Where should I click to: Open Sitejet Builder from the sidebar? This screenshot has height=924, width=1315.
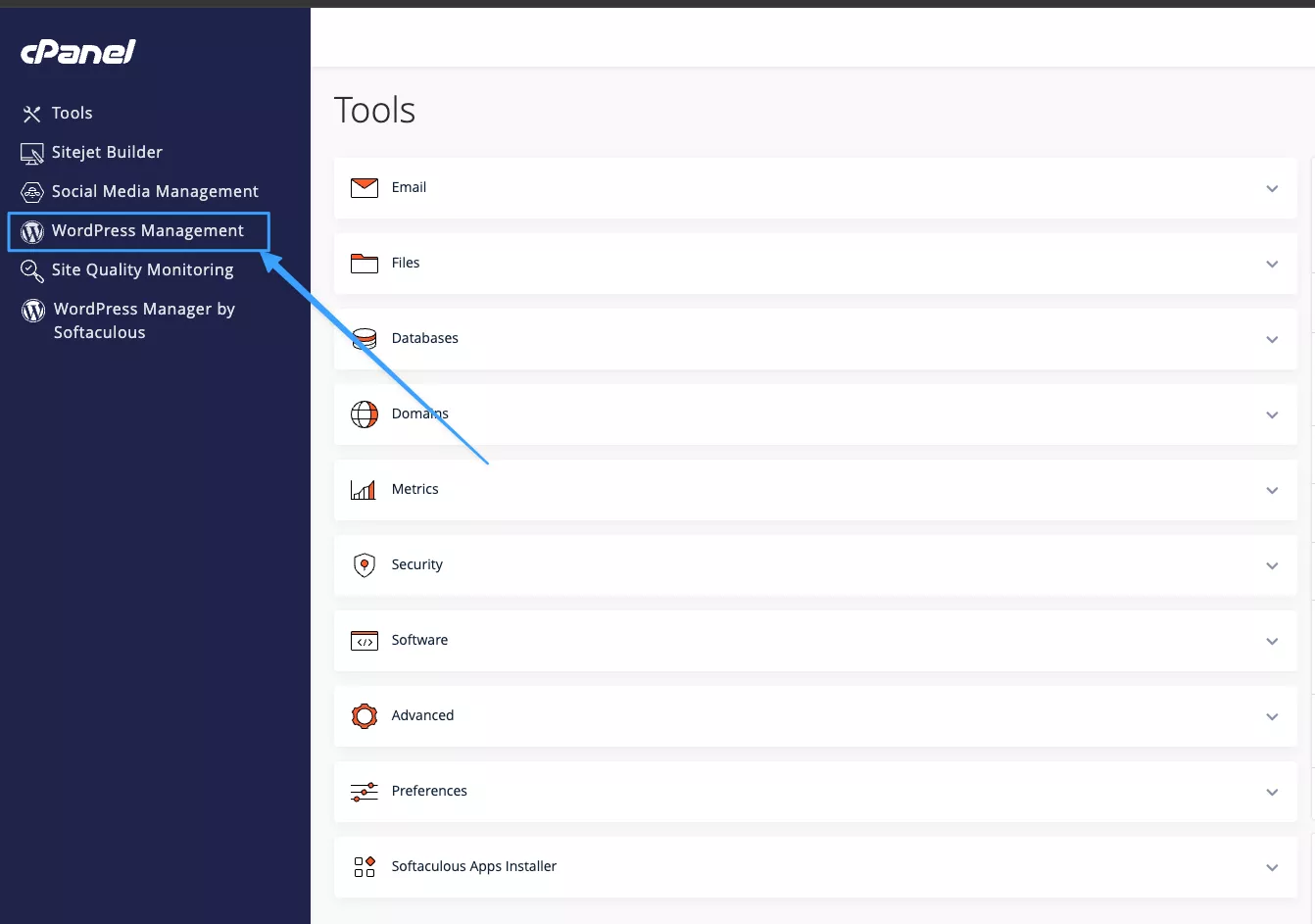pyautogui.click(x=107, y=152)
